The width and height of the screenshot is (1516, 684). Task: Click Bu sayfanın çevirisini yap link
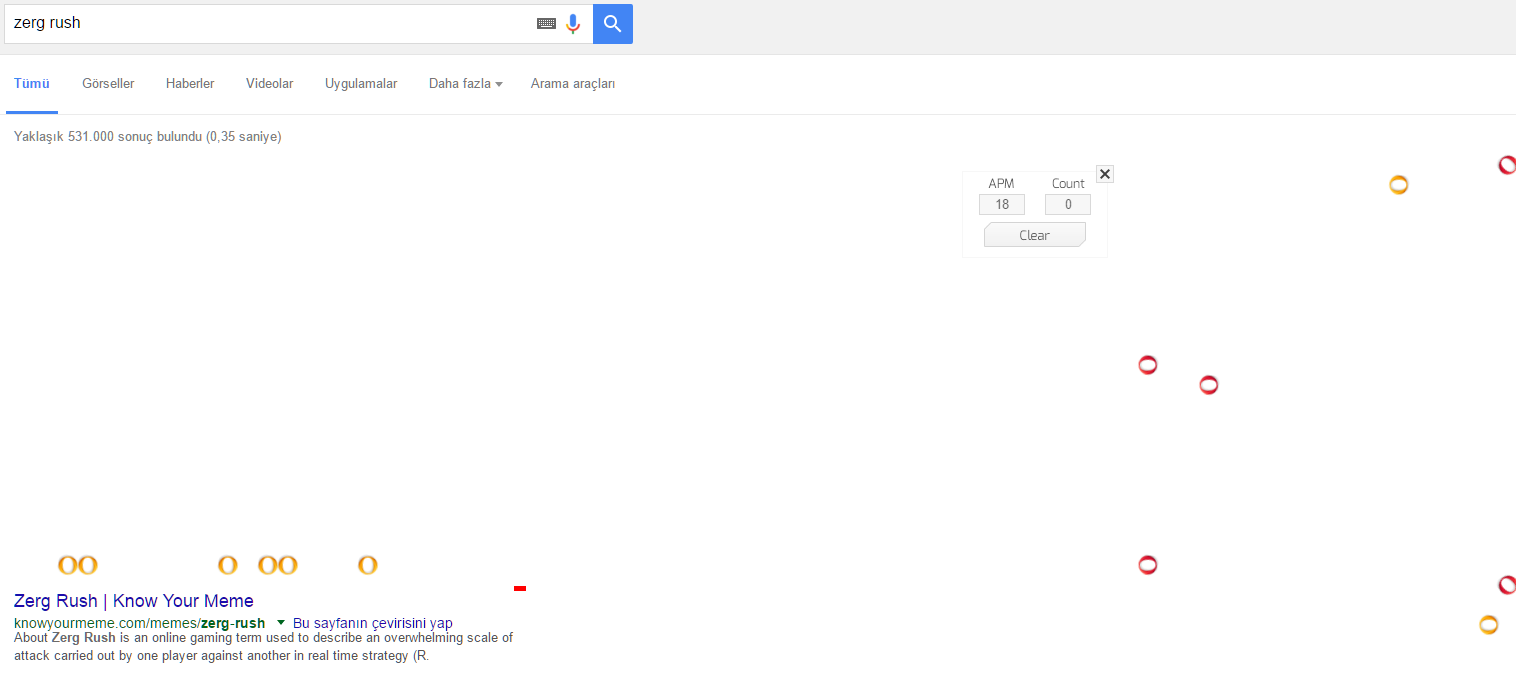(373, 623)
